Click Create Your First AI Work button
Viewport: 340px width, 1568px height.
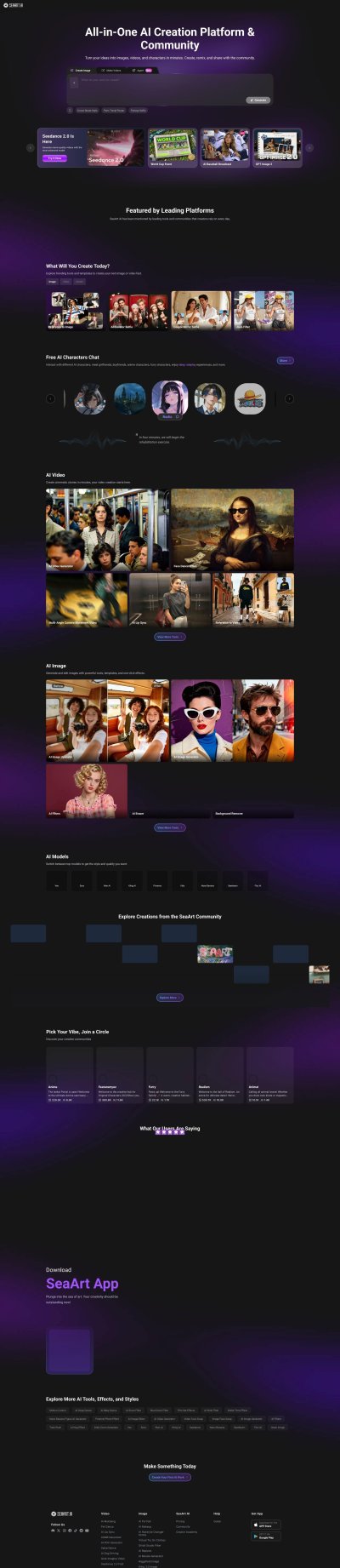tap(170, 1478)
